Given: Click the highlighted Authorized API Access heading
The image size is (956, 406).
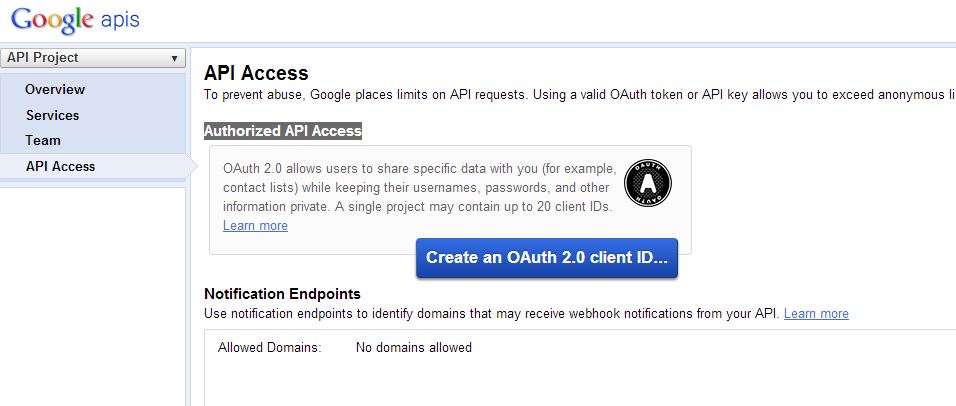Looking at the screenshot, I should 283,131.
